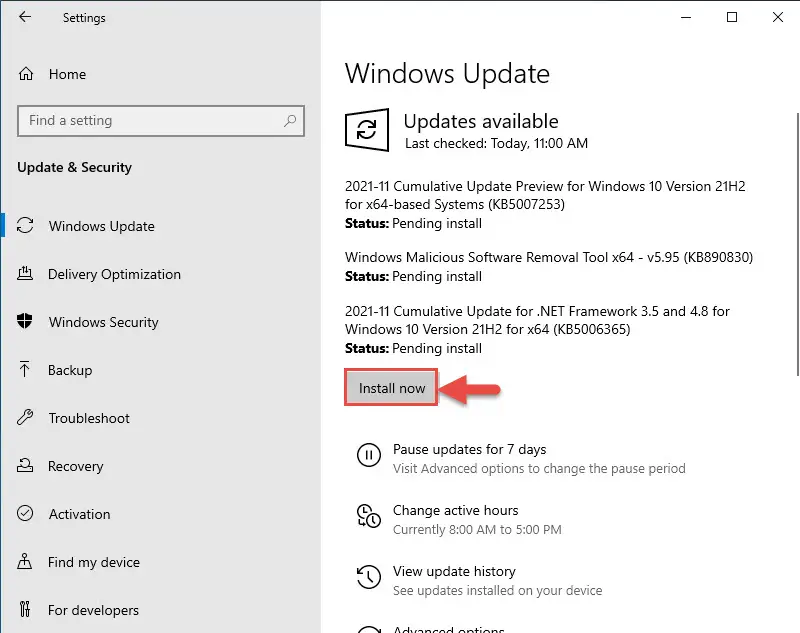Click the For developers tools icon
800x633 pixels.
tap(24, 609)
